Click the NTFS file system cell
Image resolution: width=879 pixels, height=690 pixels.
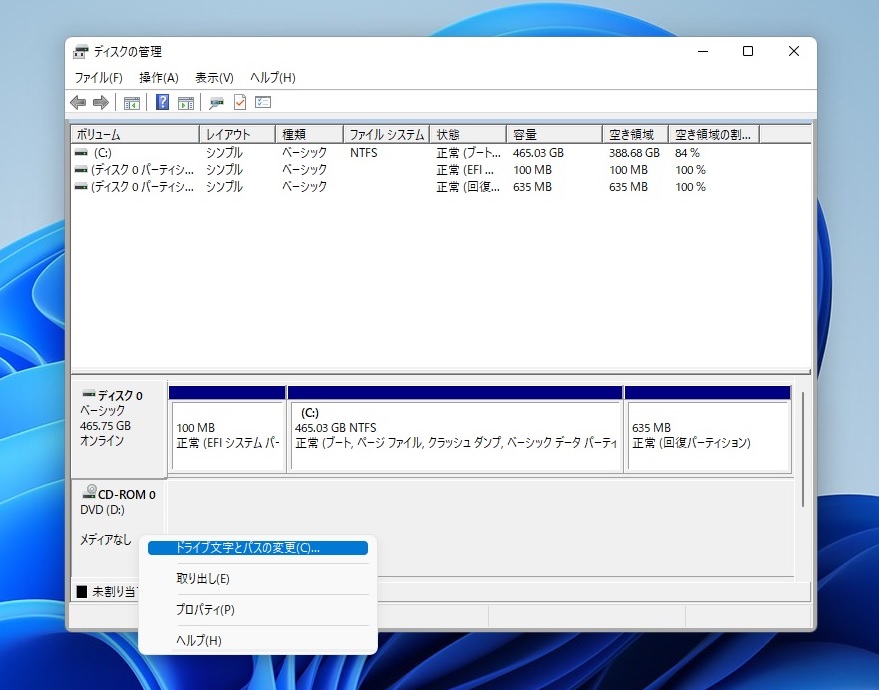(364, 152)
